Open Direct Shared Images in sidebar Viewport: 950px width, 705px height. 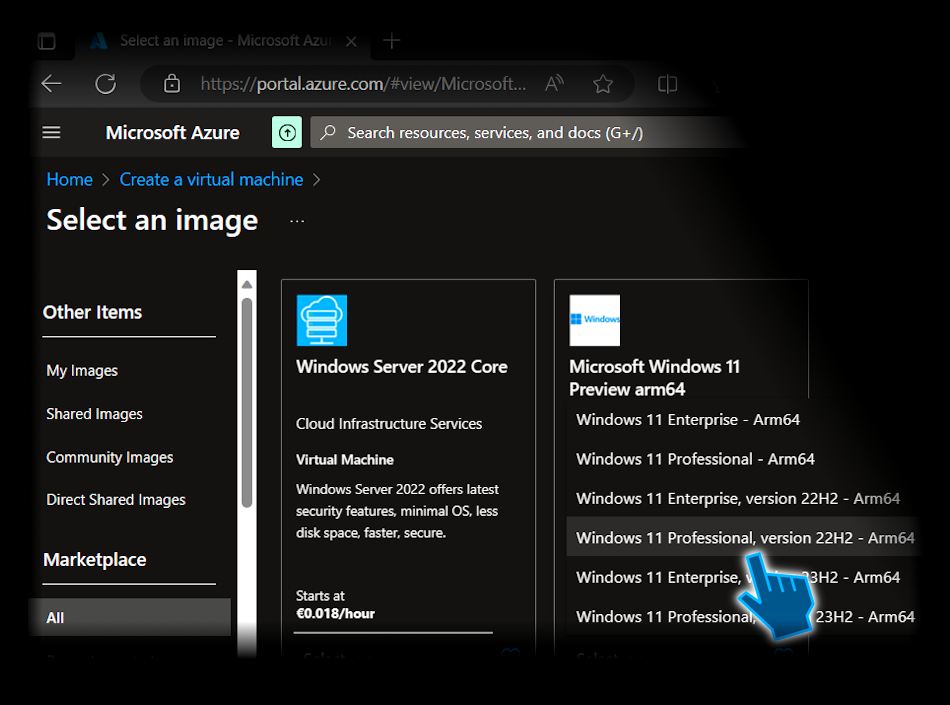pos(116,500)
